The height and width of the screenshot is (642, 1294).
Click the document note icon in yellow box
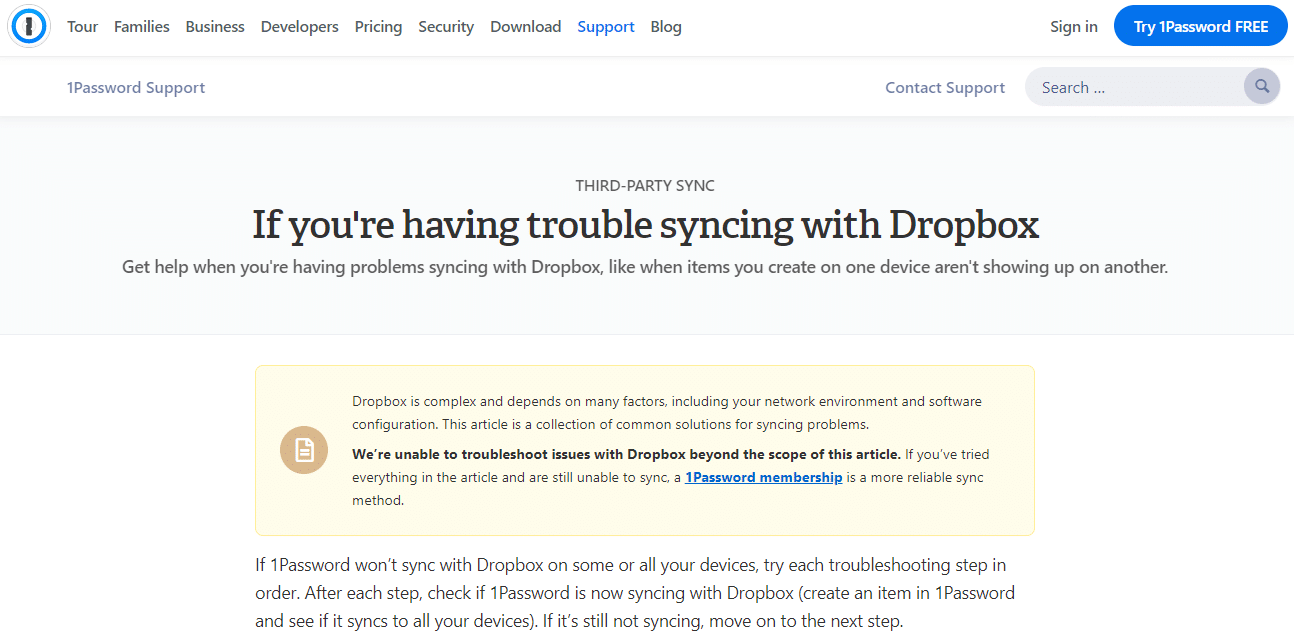click(x=304, y=450)
